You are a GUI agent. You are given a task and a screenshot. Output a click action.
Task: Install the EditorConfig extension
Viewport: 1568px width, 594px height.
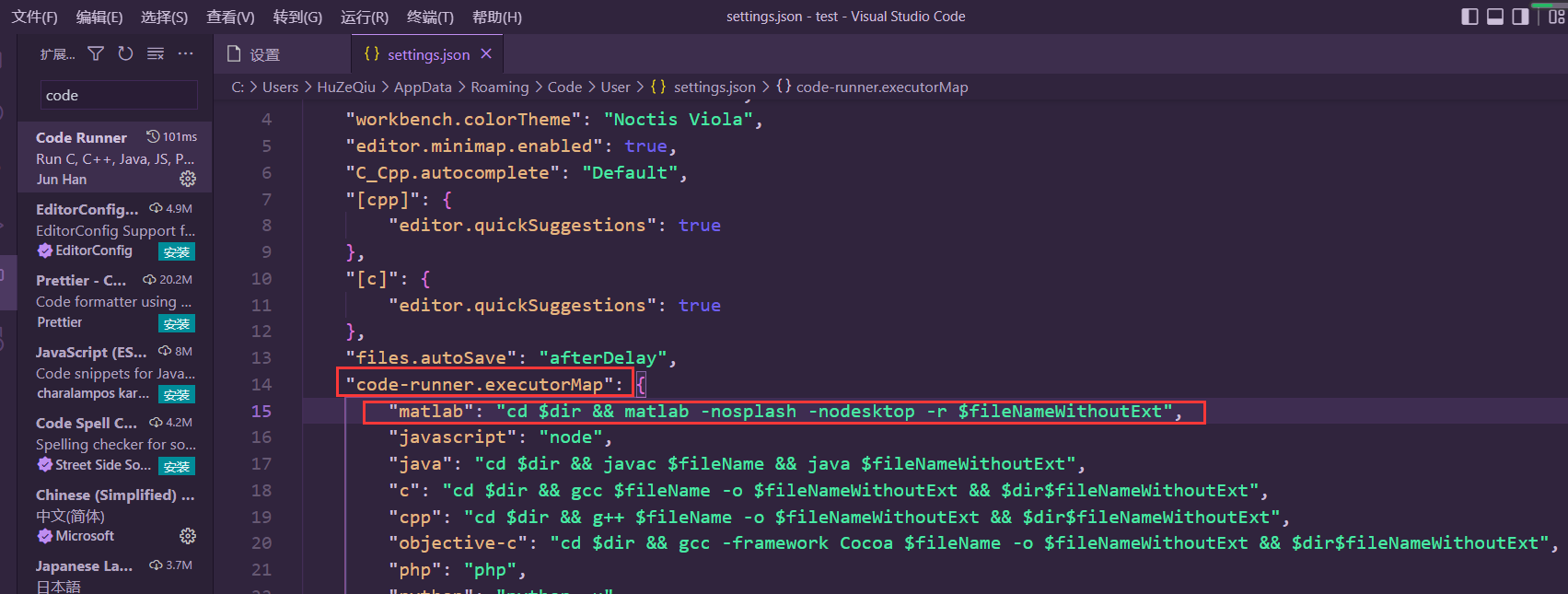(177, 251)
